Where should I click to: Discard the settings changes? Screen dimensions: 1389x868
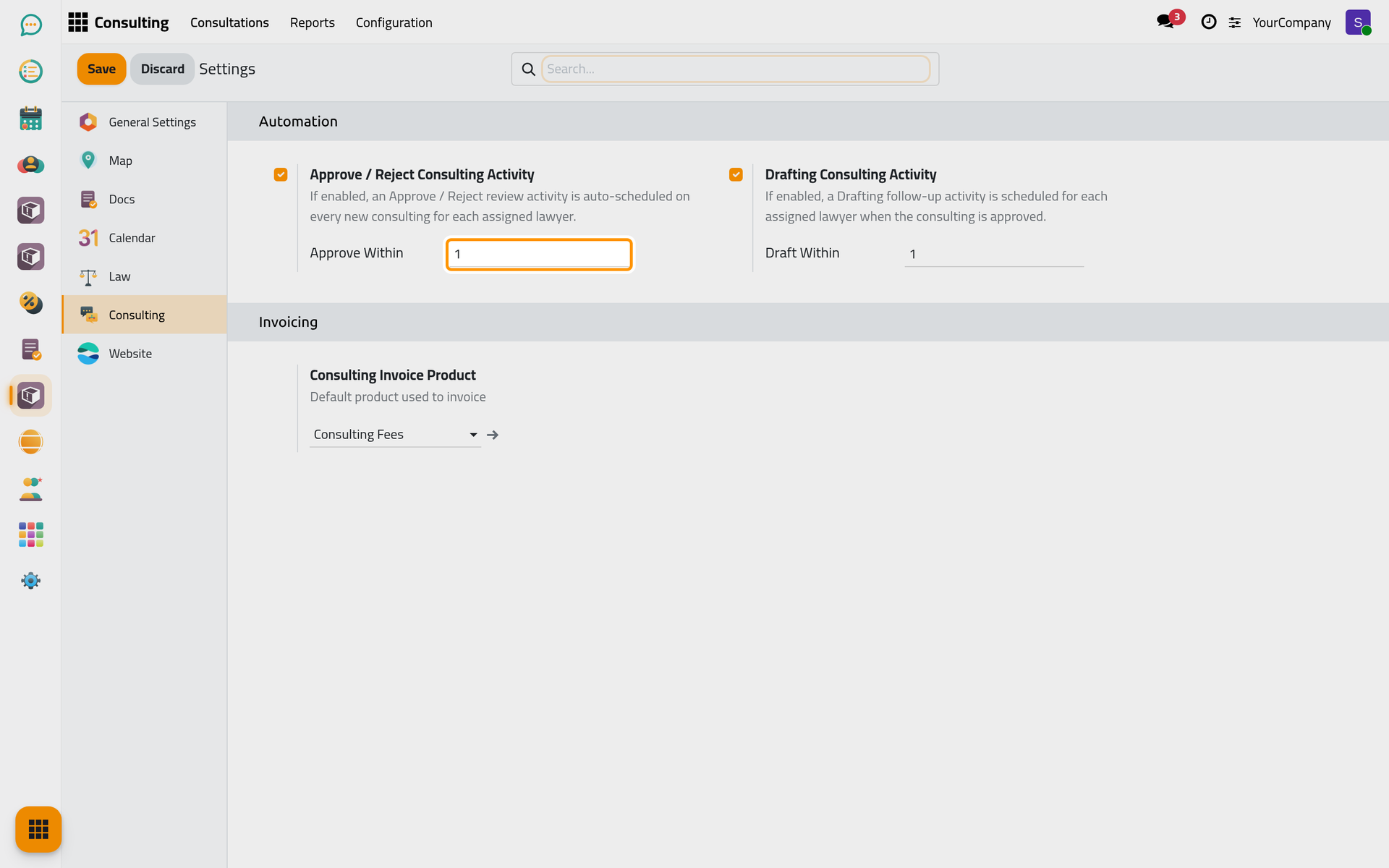pos(162,69)
